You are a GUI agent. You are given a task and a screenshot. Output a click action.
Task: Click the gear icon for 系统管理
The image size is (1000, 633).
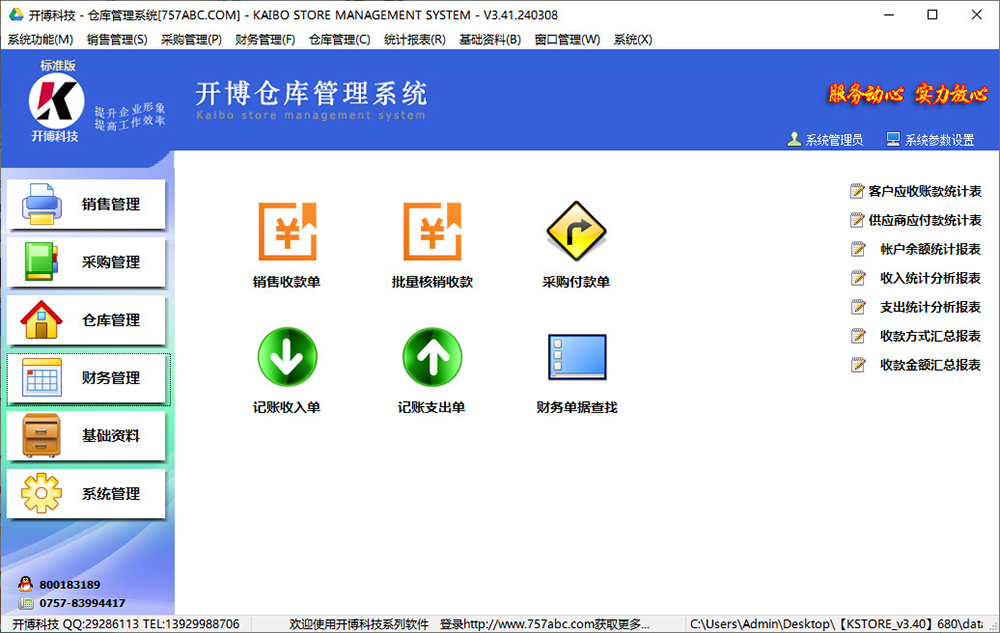tap(41, 493)
